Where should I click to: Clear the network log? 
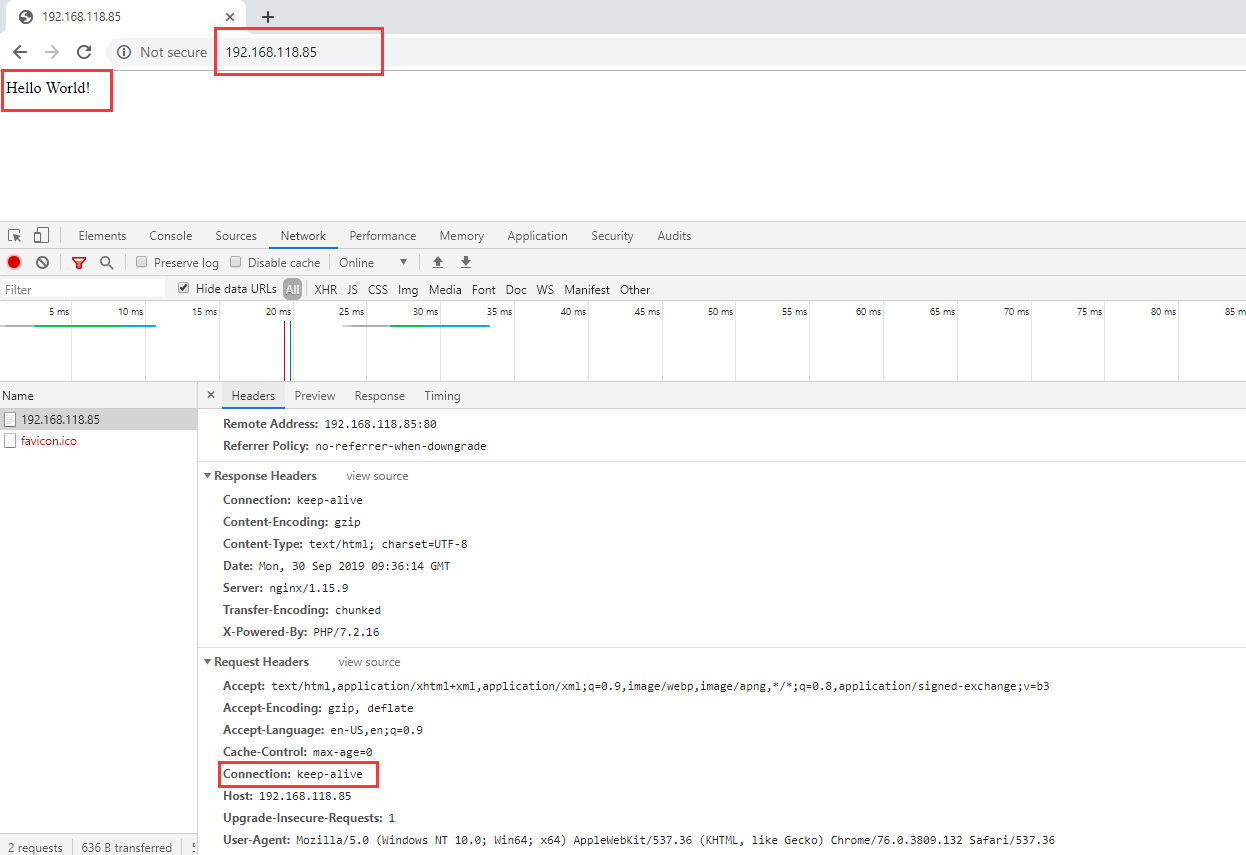pos(42,262)
